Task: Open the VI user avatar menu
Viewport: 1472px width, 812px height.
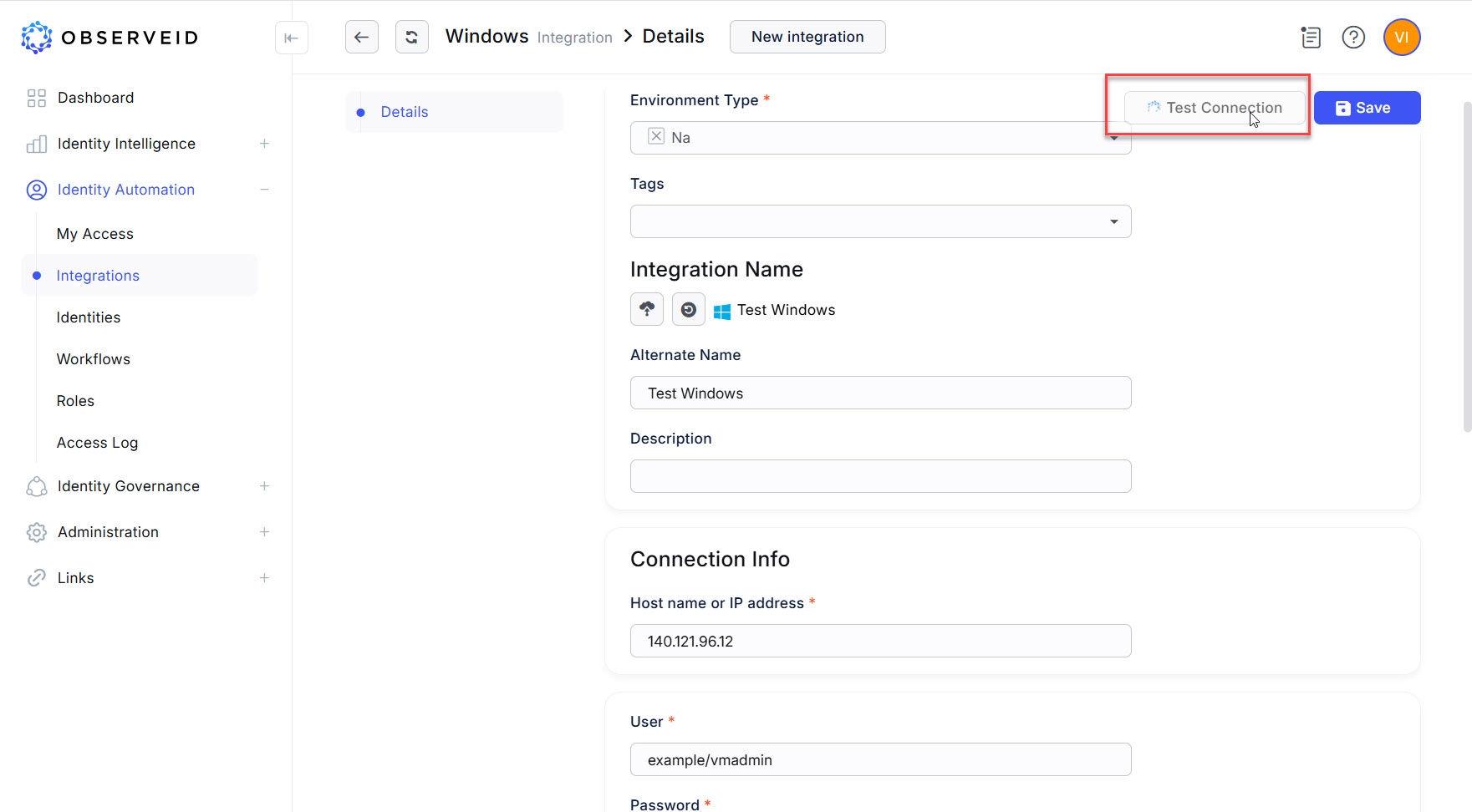Action: coord(1401,38)
